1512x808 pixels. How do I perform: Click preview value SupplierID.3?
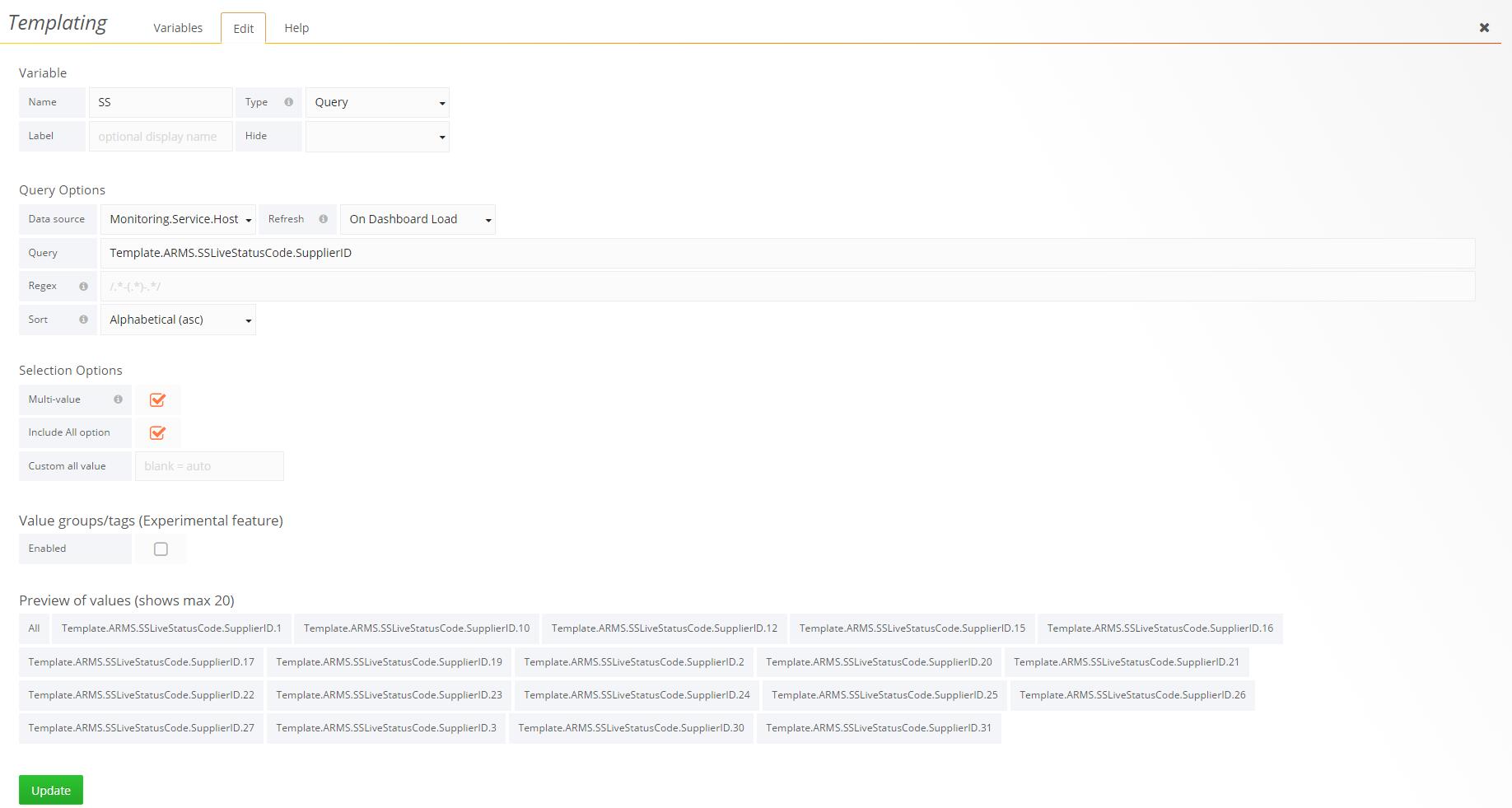tap(386, 728)
